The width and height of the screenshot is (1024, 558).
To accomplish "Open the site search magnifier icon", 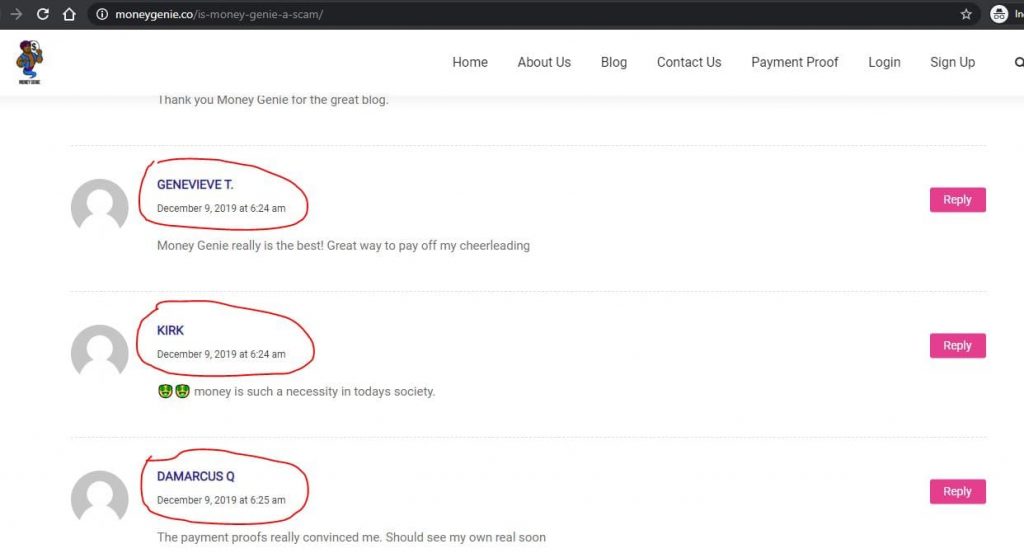I will coord(1019,62).
